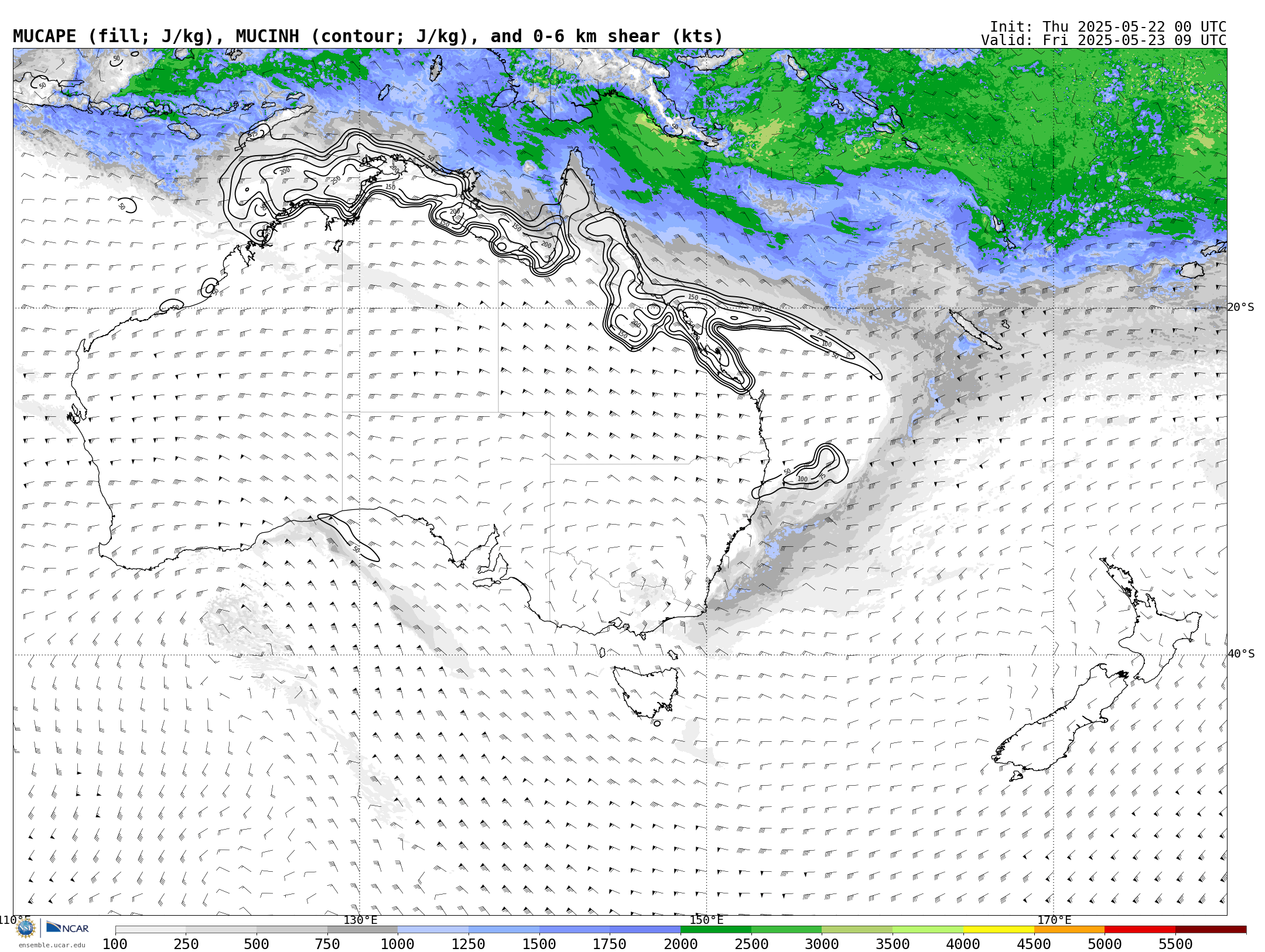Pick the lightest gray 100 colorbar swatch
This screenshot has height=952, width=1265.
151,929
